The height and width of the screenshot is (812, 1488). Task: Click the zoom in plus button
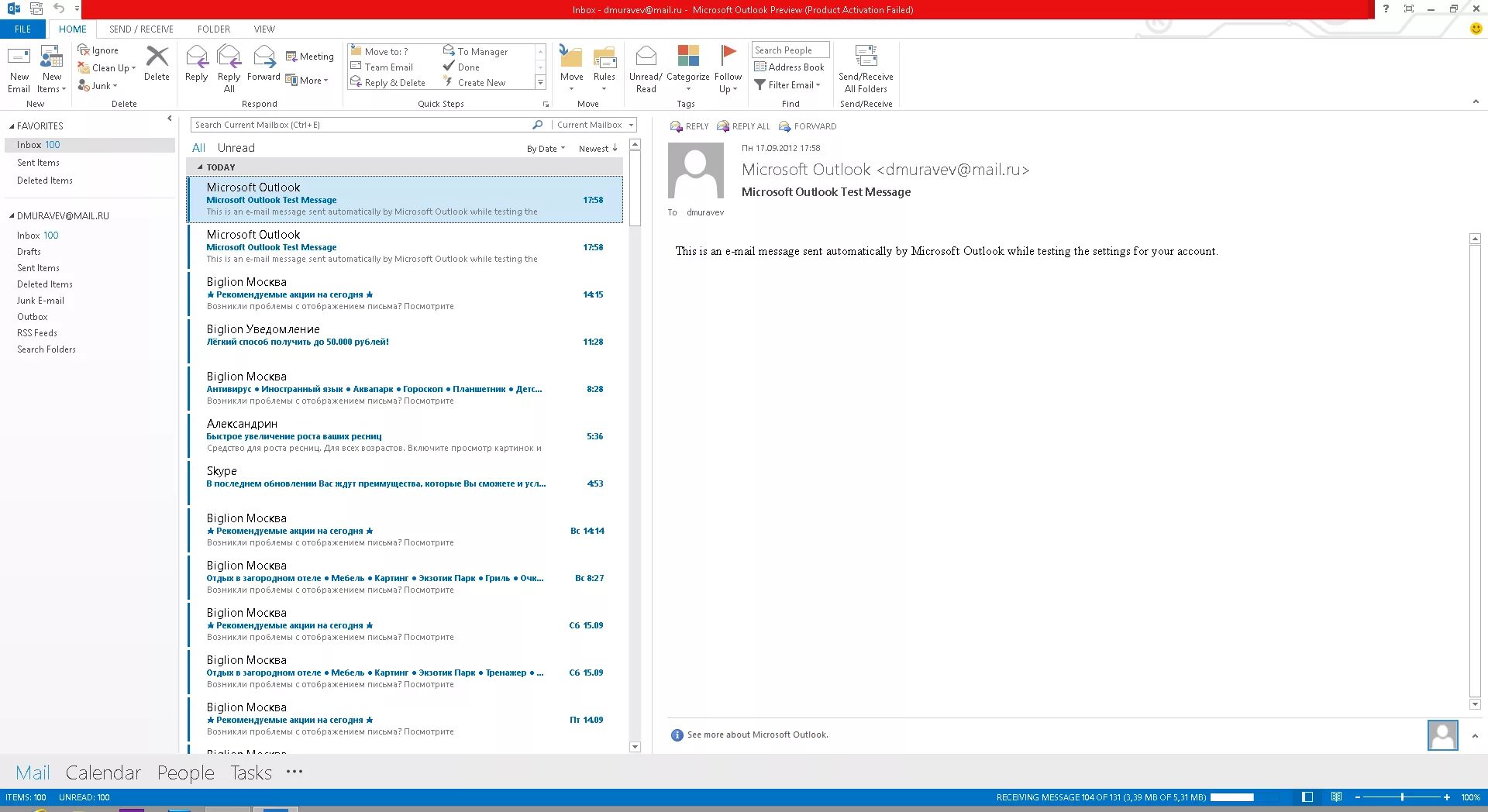coord(1447,797)
